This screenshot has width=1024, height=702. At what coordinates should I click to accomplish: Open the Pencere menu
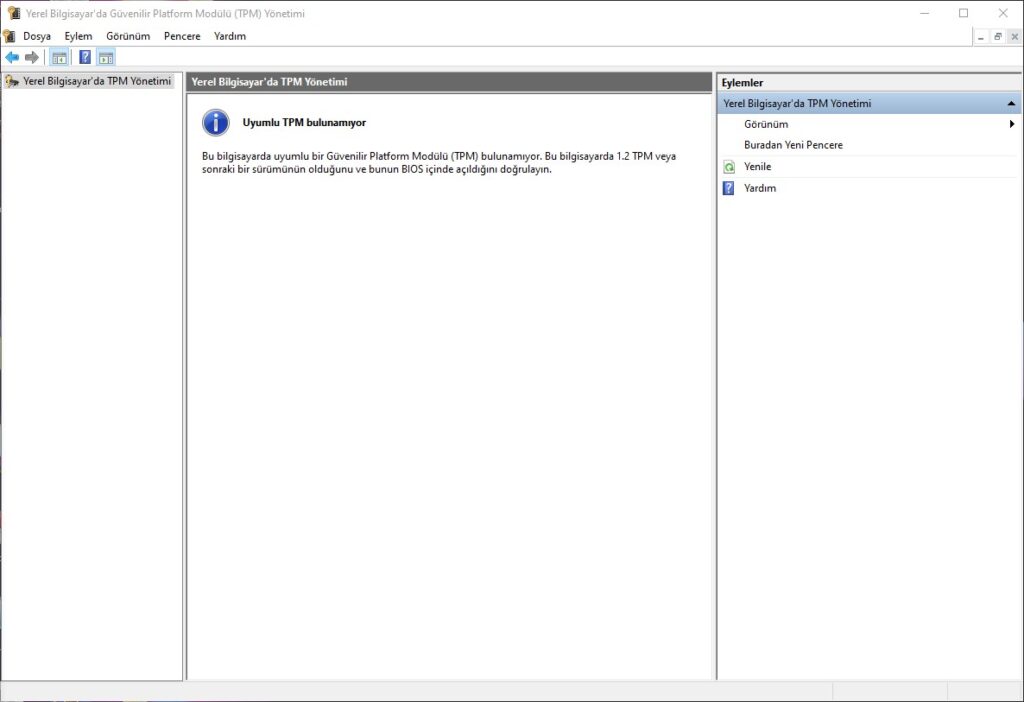182,36
